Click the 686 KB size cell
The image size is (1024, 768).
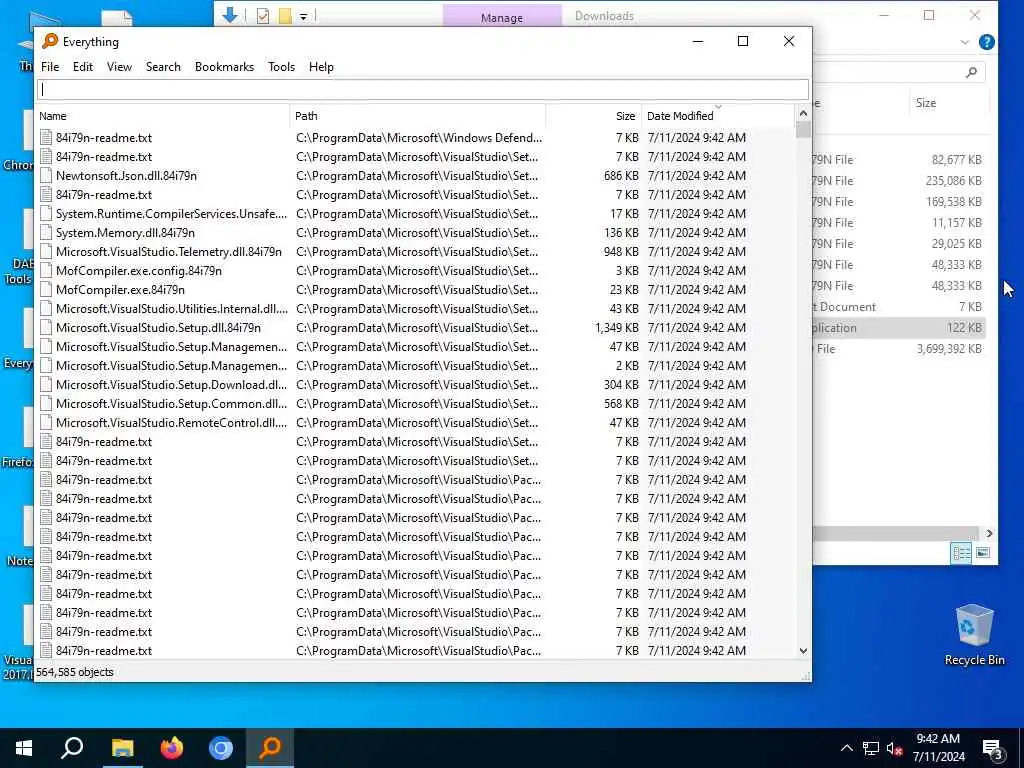[x=621, y=176]
